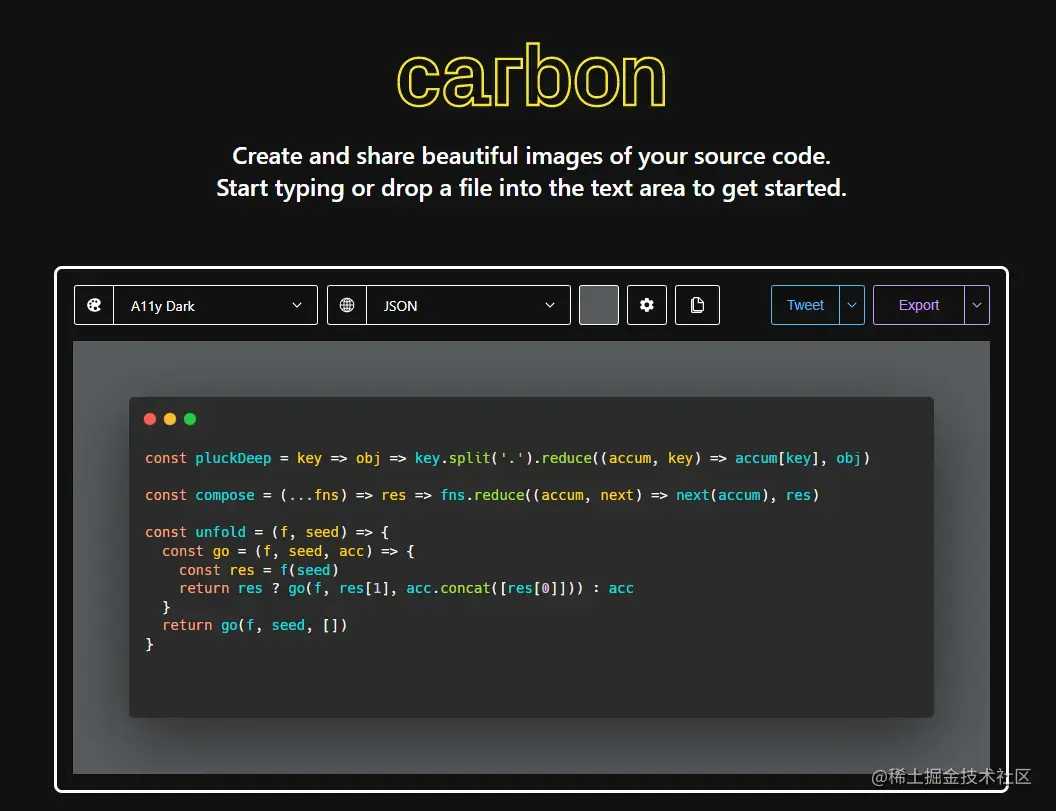Click the theme palette icon
The height and width of the screenshot is (811, 1056).
point(94,305)
